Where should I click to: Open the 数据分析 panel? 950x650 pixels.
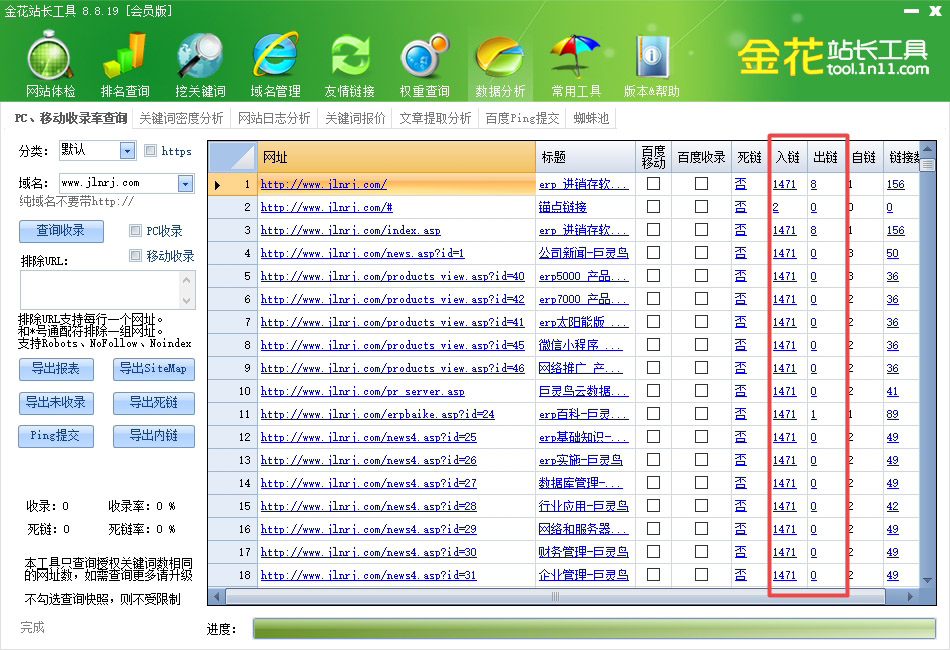pos(499,60)
